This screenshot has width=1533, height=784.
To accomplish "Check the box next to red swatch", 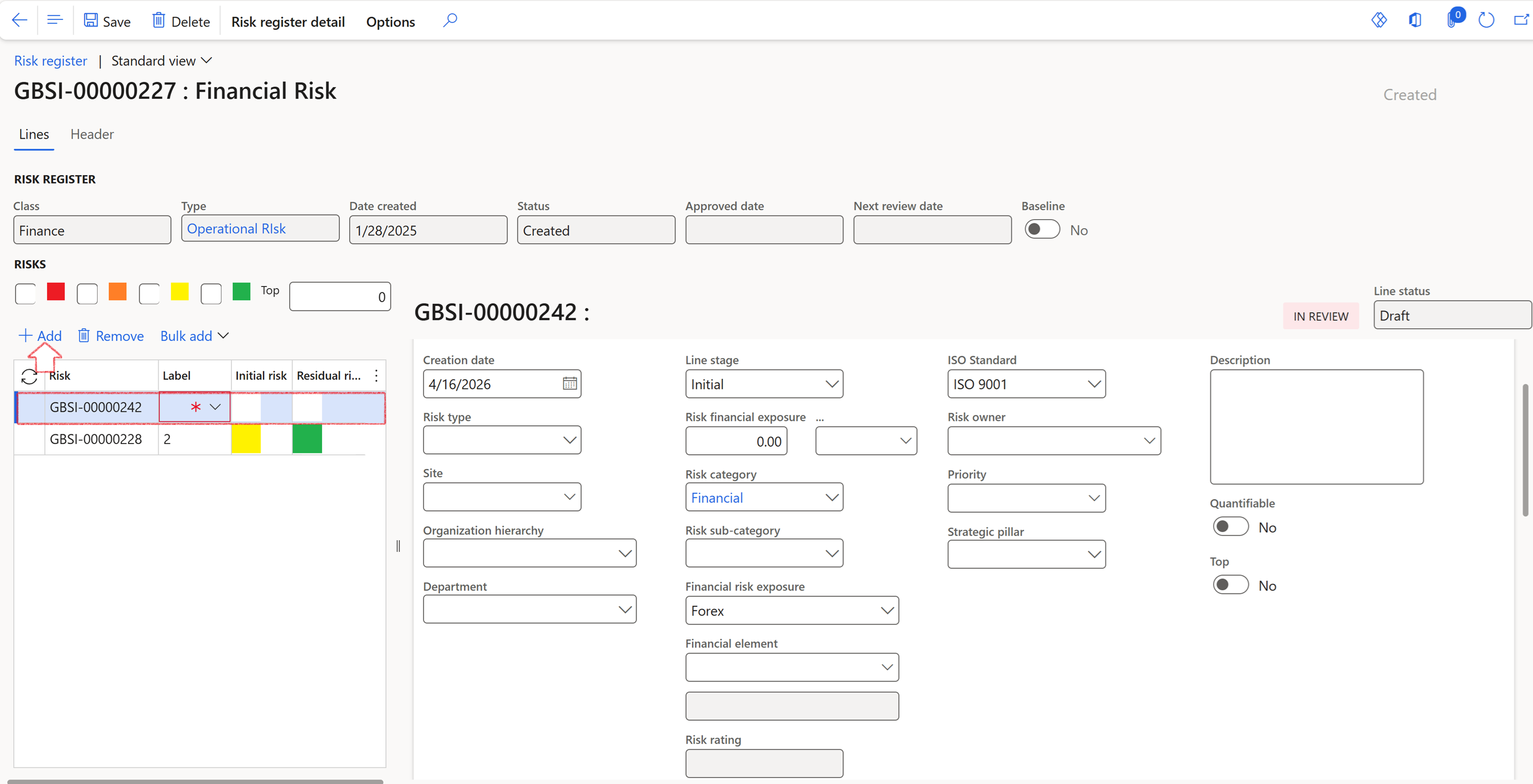I will tap(25, 294).
